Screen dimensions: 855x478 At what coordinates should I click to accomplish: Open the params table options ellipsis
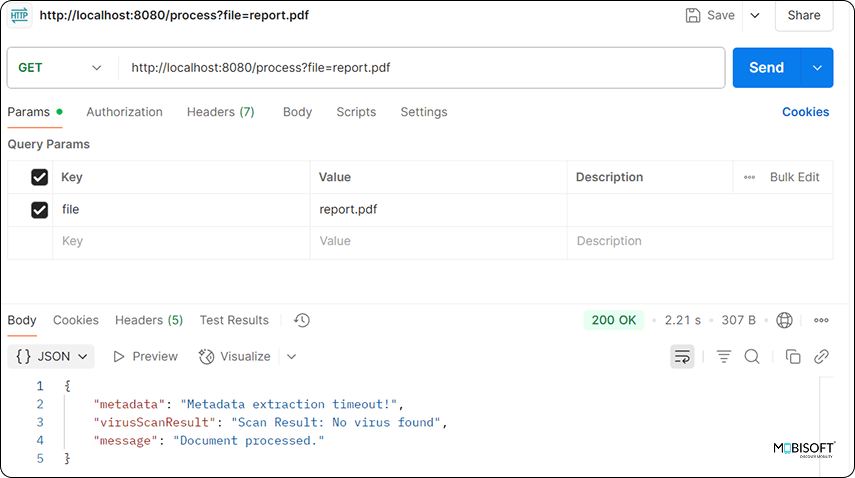click(749, 177)
